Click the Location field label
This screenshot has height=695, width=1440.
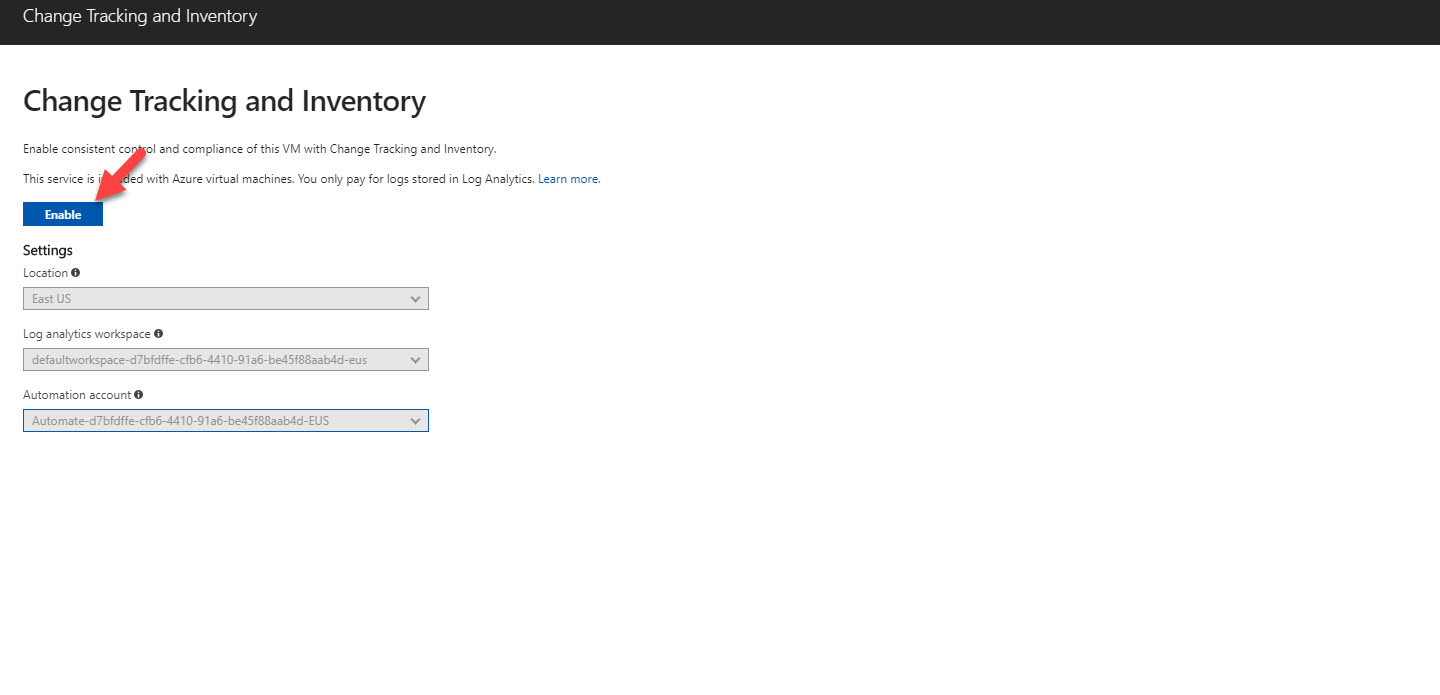click(45, 273)
